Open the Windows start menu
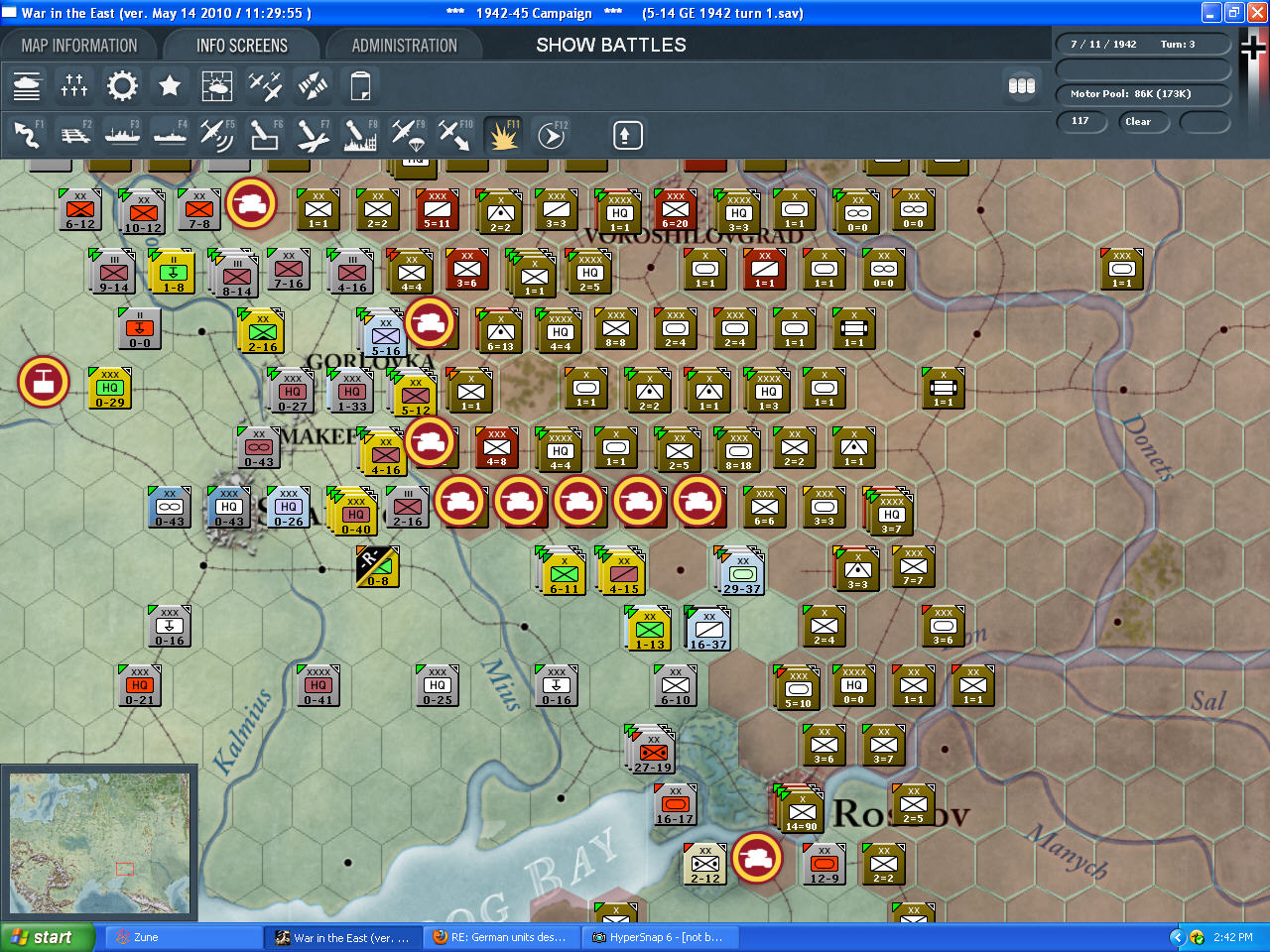Screen dimensions: 1270x952 pos(48,937)
